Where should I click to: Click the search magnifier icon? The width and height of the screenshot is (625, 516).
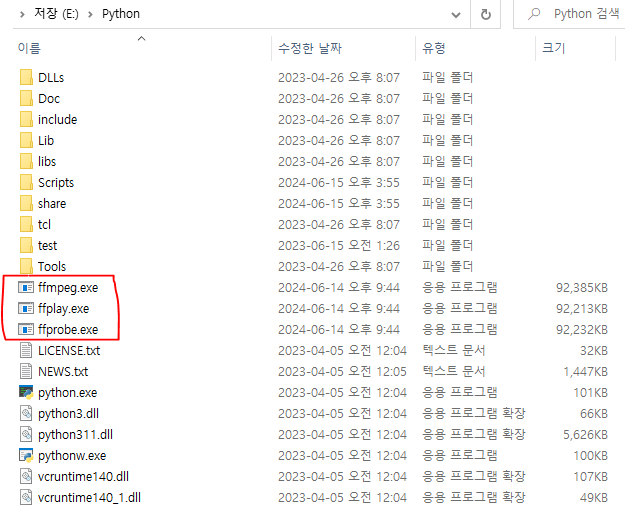click(x=534, y=14)
